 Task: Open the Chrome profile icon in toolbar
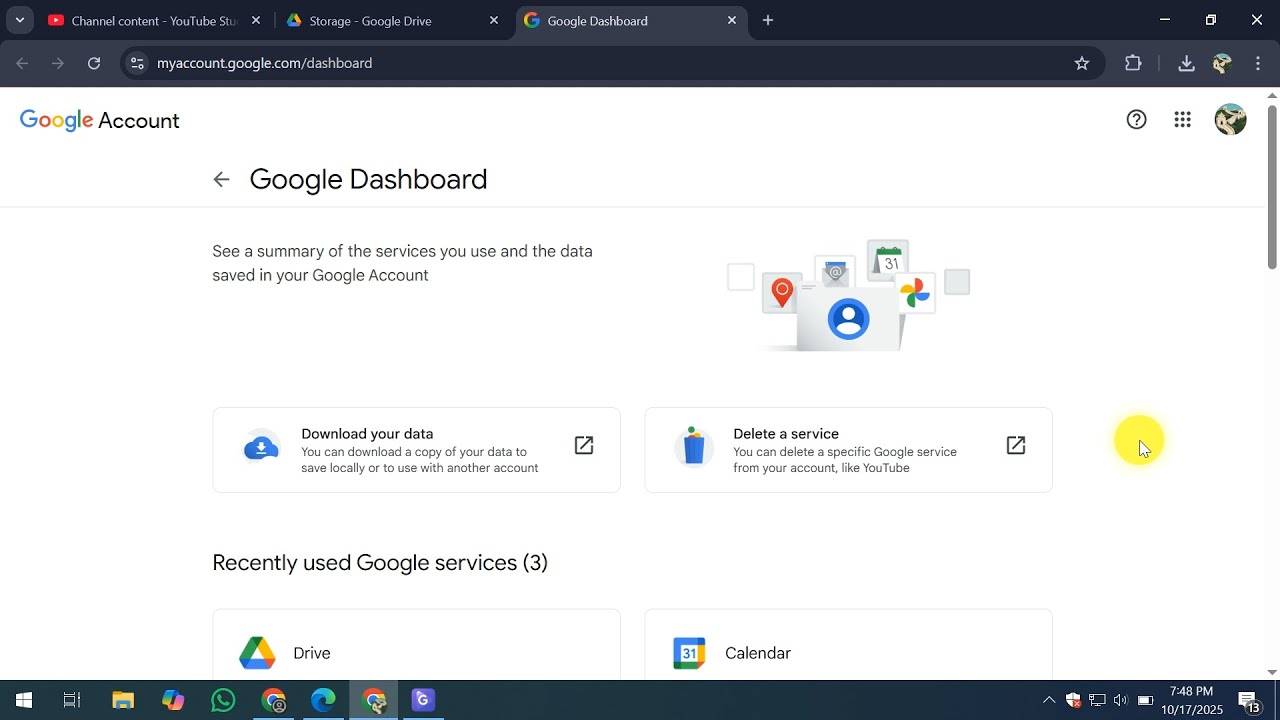(1221, 63)
